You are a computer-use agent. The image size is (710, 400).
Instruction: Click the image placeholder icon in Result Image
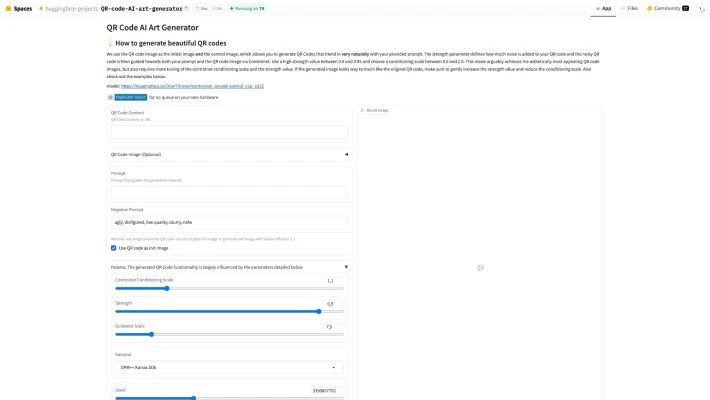pos(480,268)
